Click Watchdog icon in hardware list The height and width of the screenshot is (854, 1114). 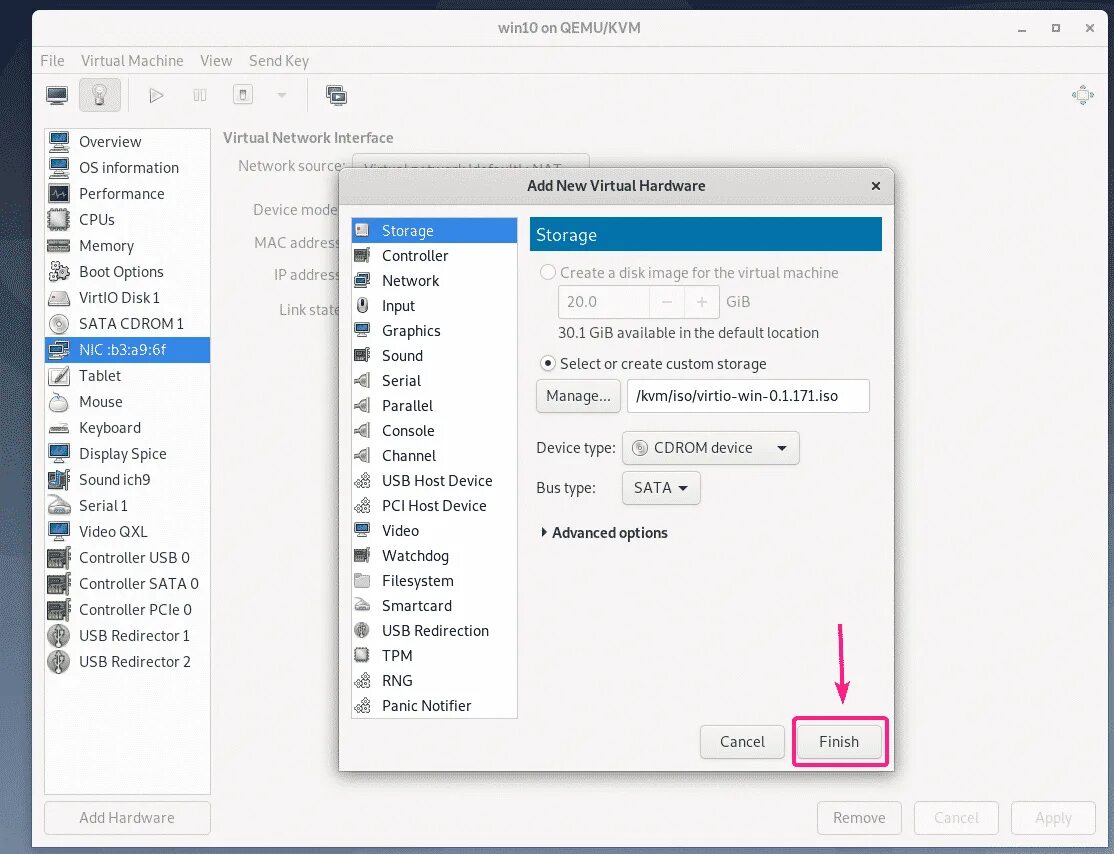pyautogui.click(x=362, y=556)
